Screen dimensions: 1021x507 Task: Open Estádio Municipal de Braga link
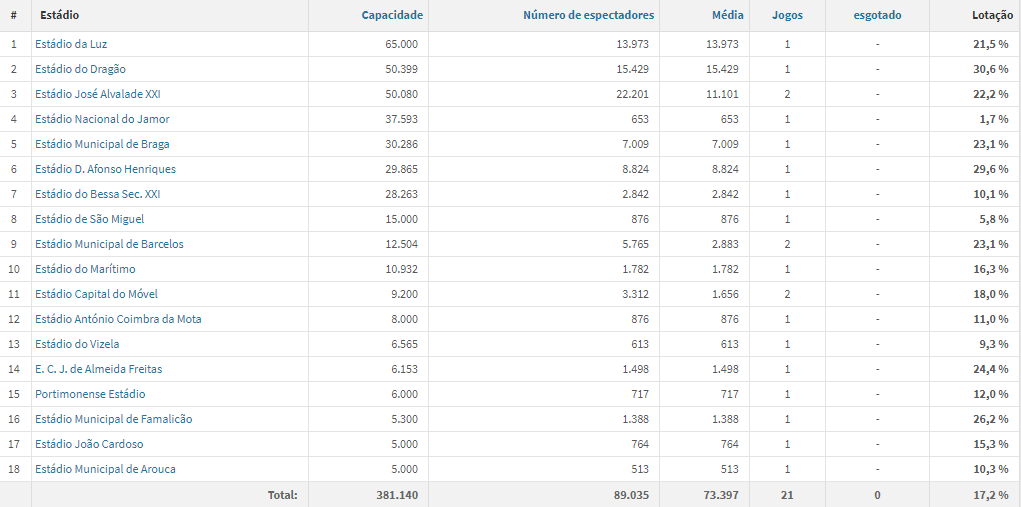click(102, 144)
